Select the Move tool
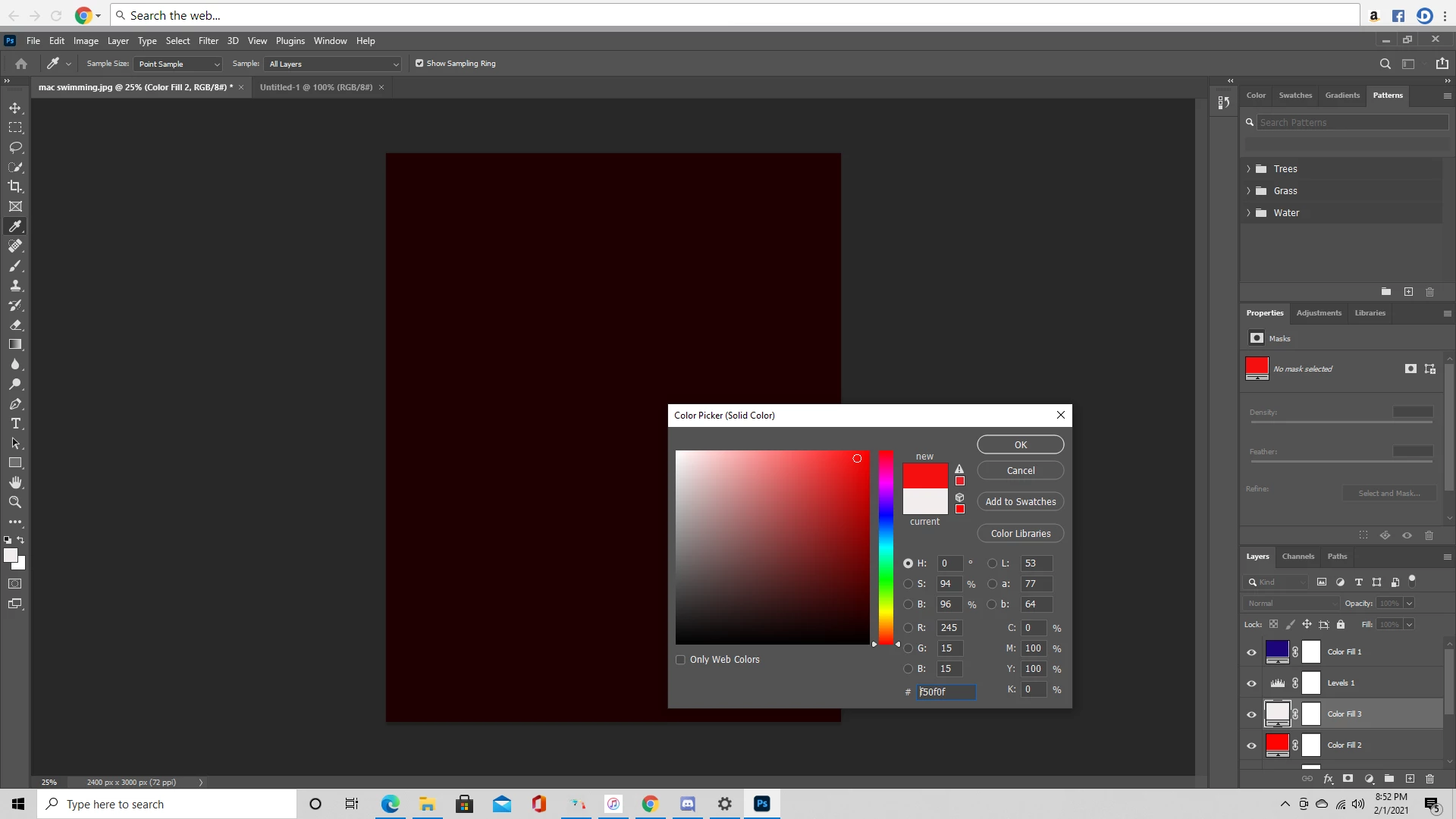 tap(15, 108)
